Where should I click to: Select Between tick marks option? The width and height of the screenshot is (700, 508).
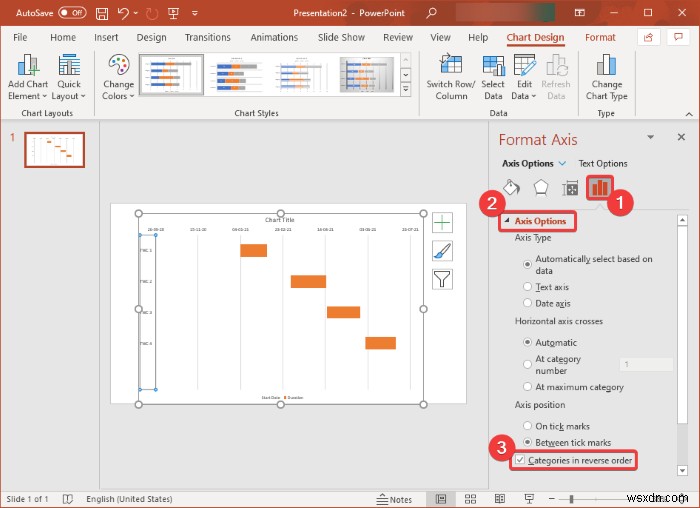pos(527,442)
